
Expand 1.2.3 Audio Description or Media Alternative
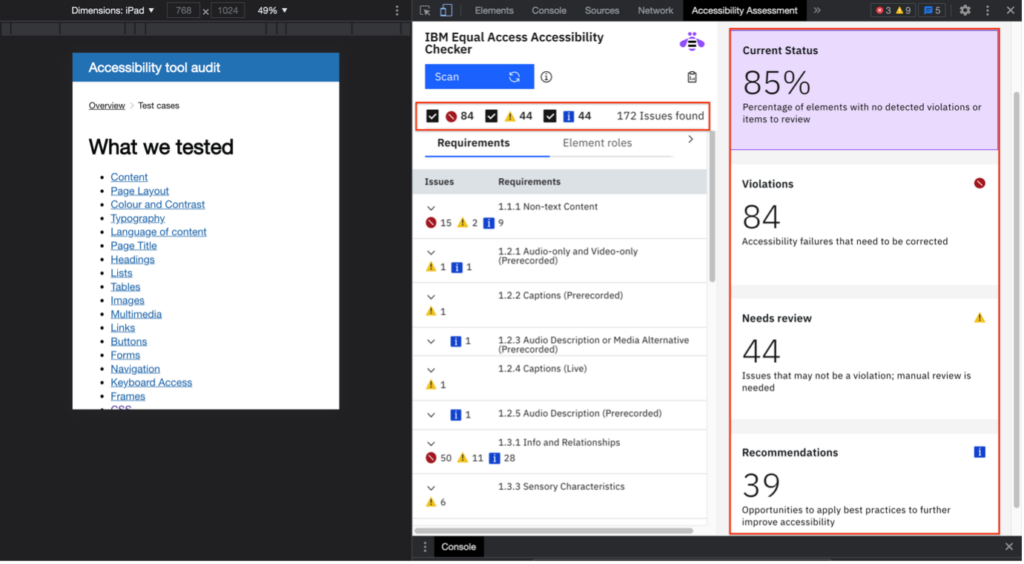point(431,341)
